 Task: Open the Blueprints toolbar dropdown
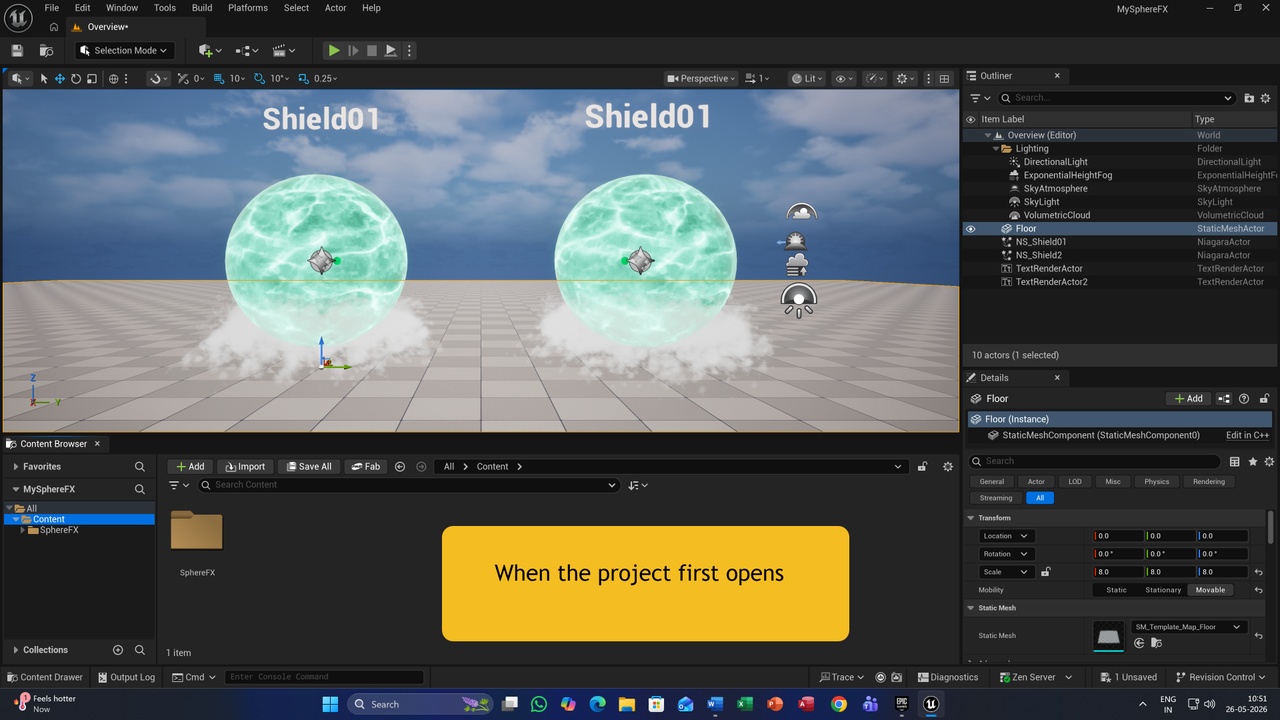point(247,50)
